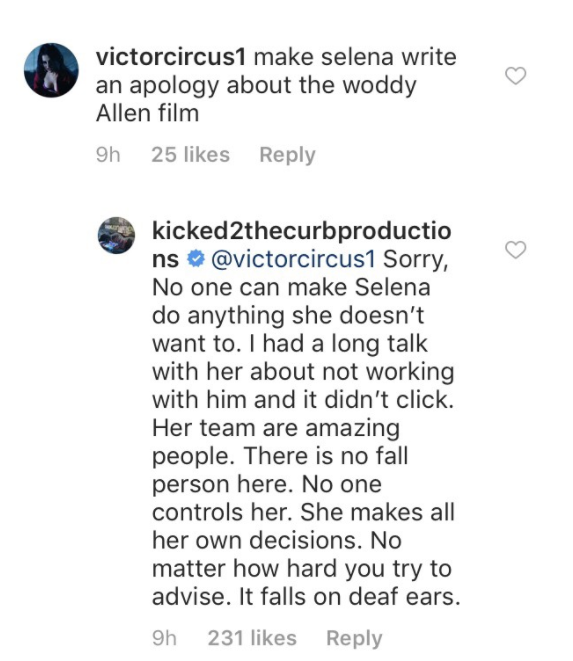This screenshot has height=661, width=573.
Task: Click the 'Allen film' text in the first comment
Action: tap(147, 113)
